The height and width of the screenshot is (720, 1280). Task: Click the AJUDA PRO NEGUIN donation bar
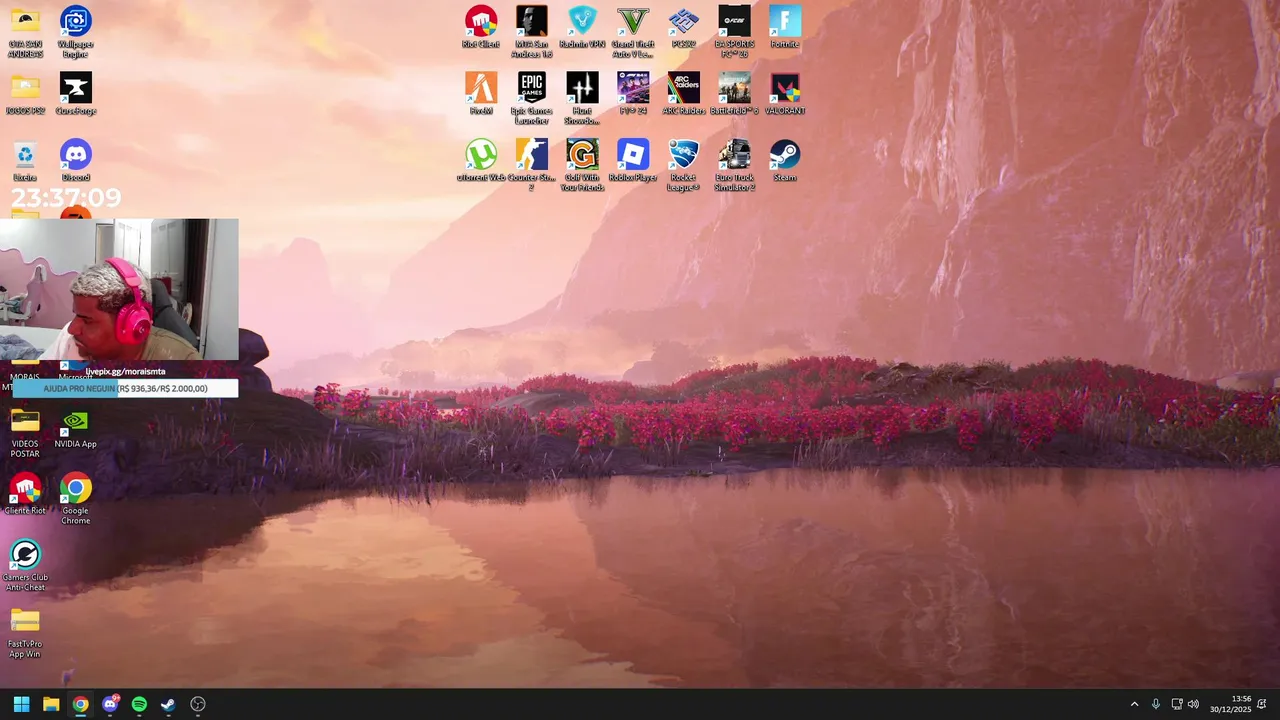(125, 388)
